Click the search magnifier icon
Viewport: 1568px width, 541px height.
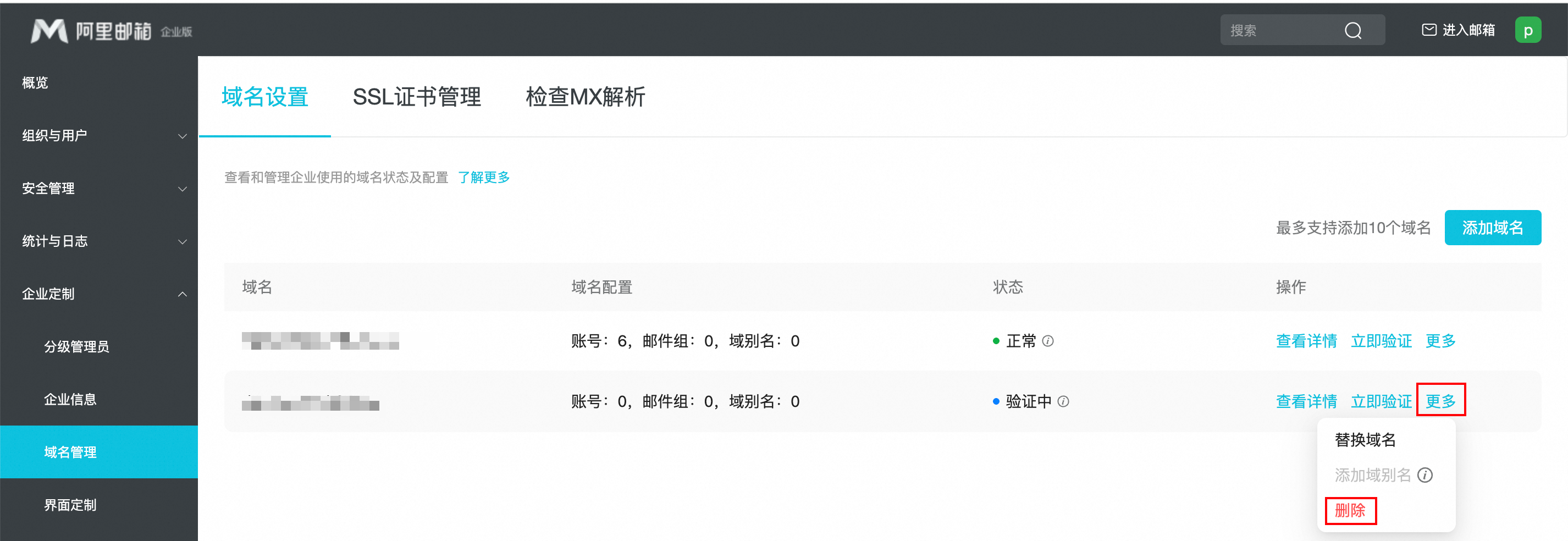pyautogui.click(x=1352, y=30)
